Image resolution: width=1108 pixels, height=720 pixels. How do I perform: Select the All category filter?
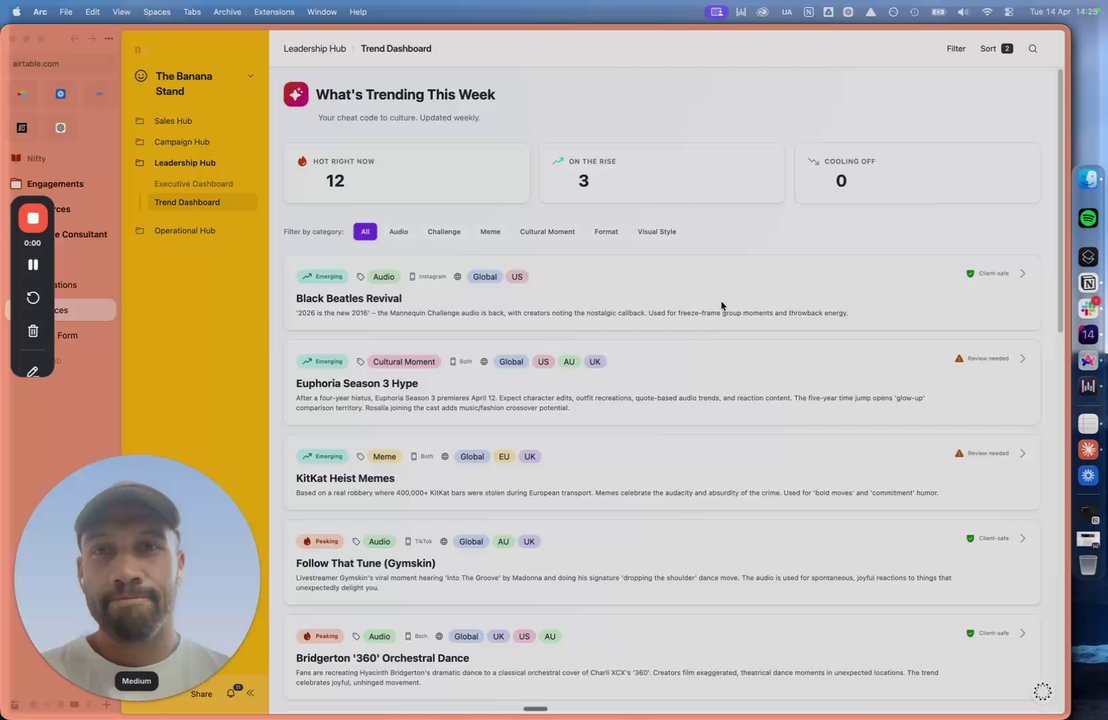365,232
